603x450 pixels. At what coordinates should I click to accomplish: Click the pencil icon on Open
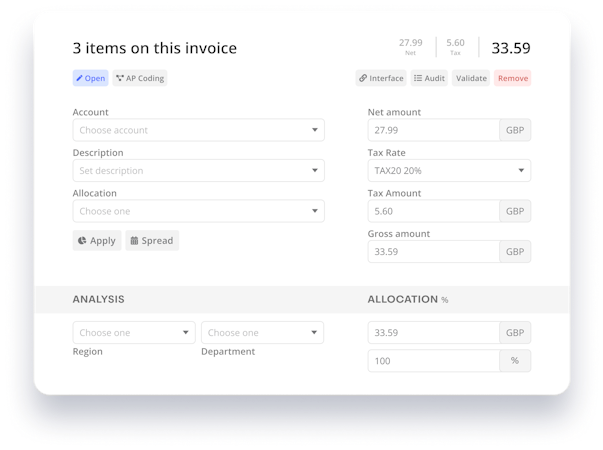(x=80, y=78)
